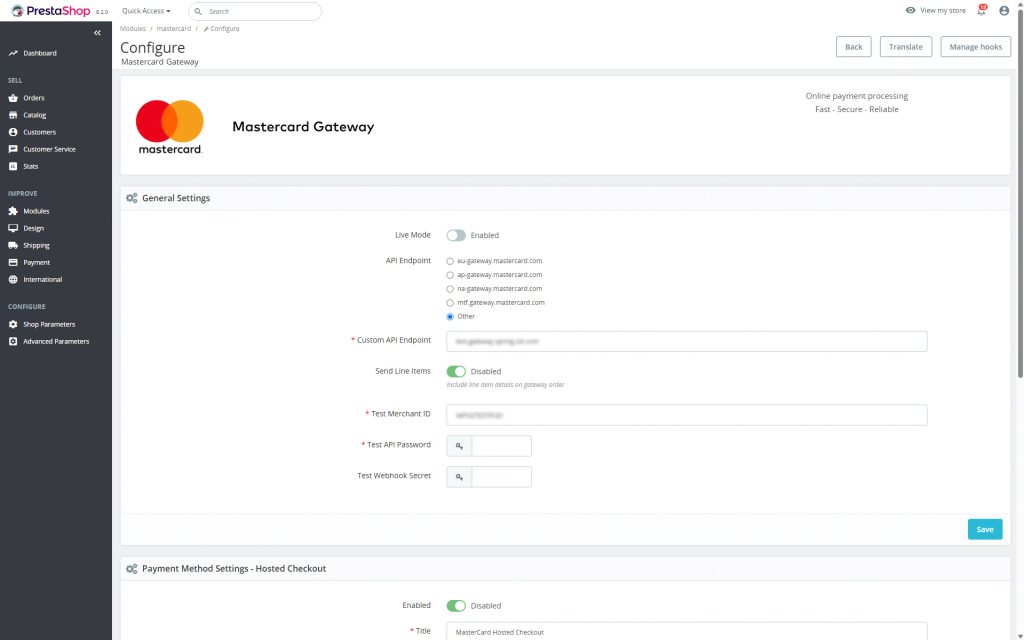The image size is (1024, 640).
Task: Toggle the Live Mode switch
Action: (x=456, y=235)
